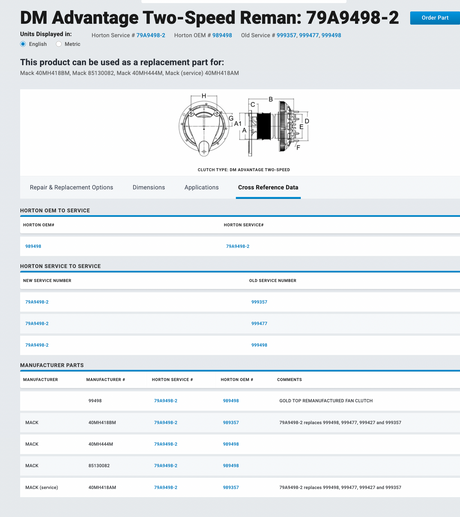Open new service 79A9498-2 link in 999477 row
The width and height of the screenshot is (460, 517).
(x=37, y=323)
